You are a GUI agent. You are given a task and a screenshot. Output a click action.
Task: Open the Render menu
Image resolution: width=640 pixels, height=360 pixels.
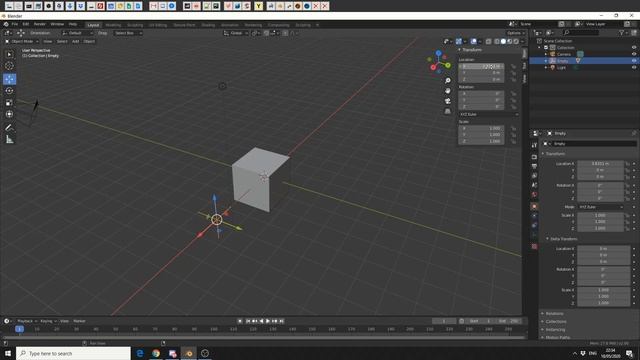40,24
